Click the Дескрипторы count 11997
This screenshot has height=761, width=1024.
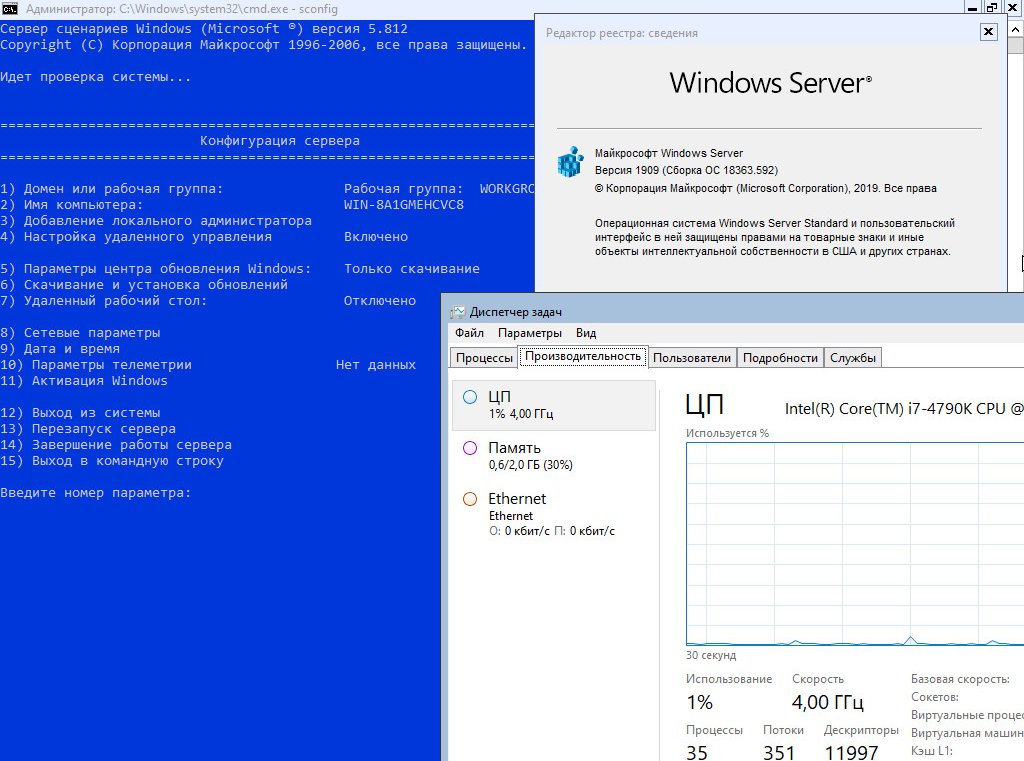click(852, 753)
